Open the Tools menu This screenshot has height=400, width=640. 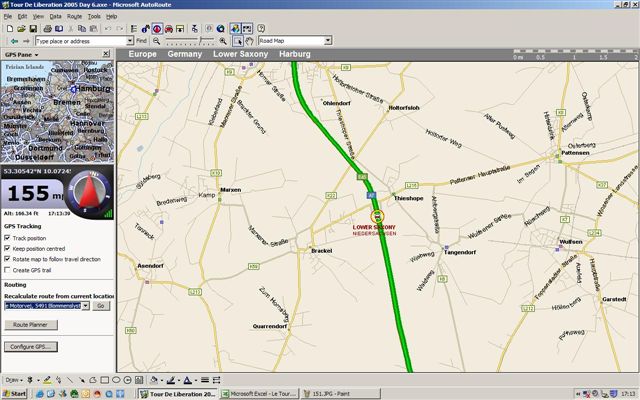pyautogui.click(x=94, y=17)
